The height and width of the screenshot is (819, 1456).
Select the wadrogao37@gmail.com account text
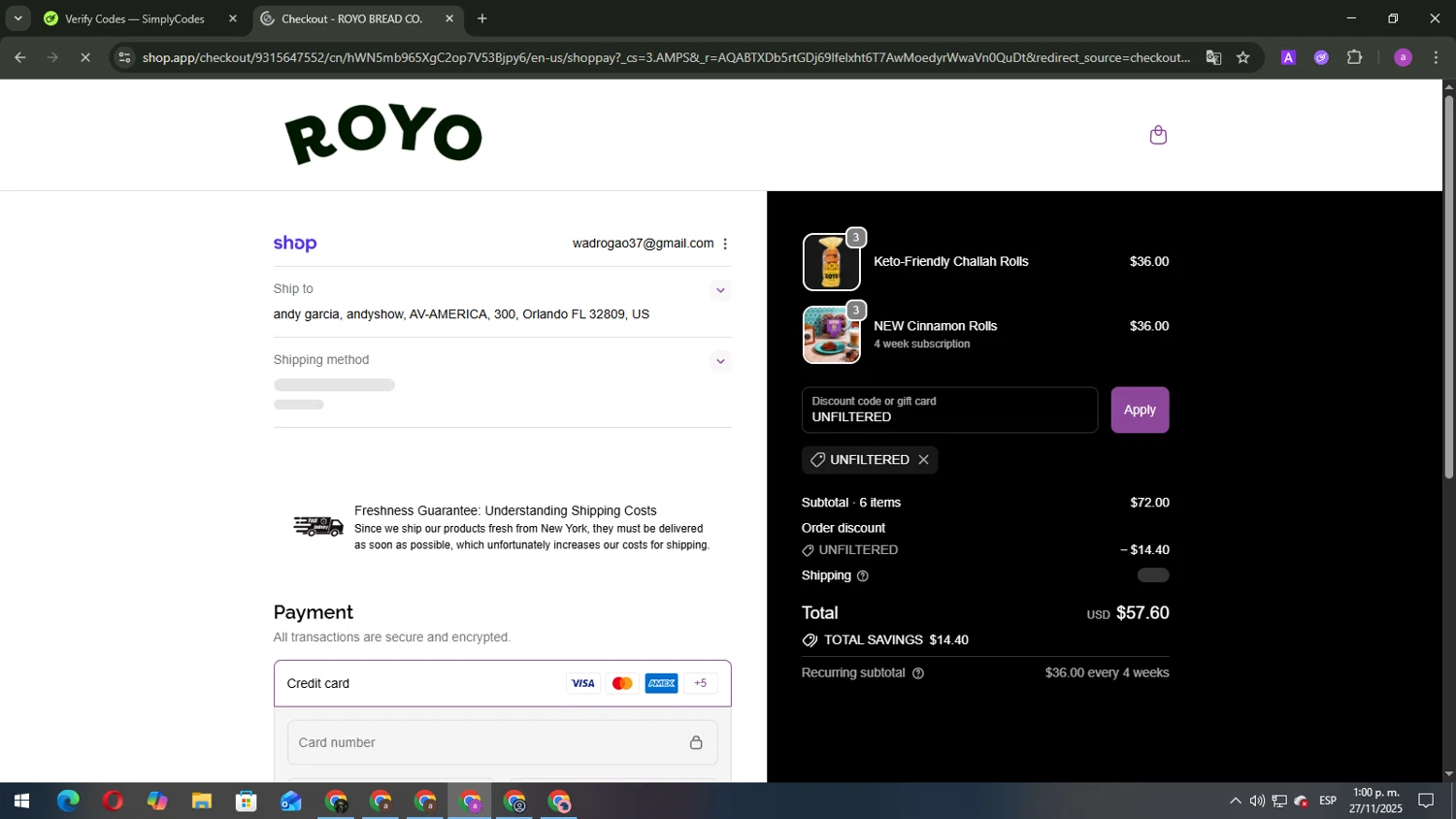click(643, 244)
